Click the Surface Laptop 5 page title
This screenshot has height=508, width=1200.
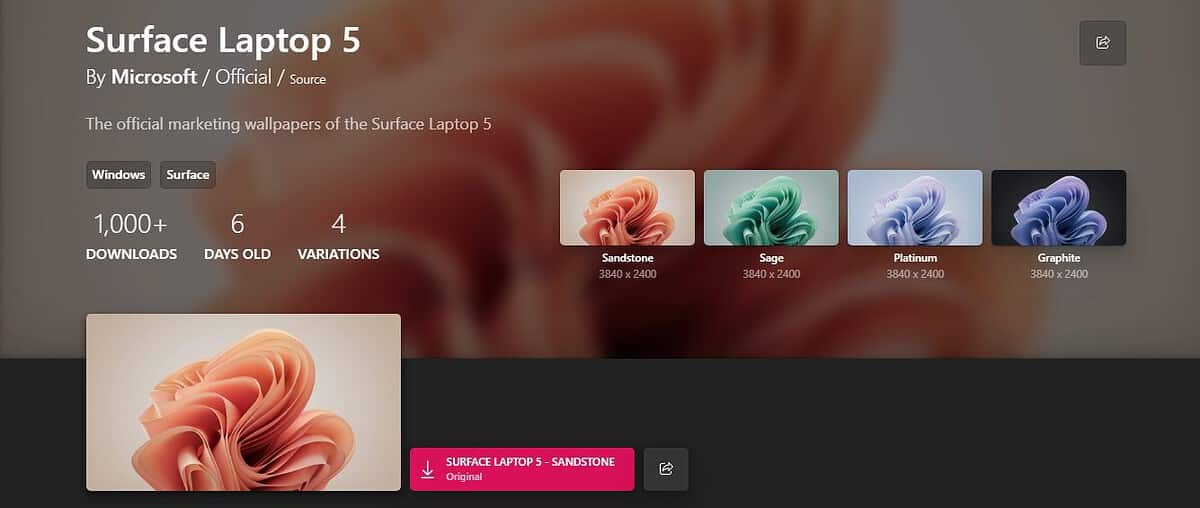pos(223,40)
